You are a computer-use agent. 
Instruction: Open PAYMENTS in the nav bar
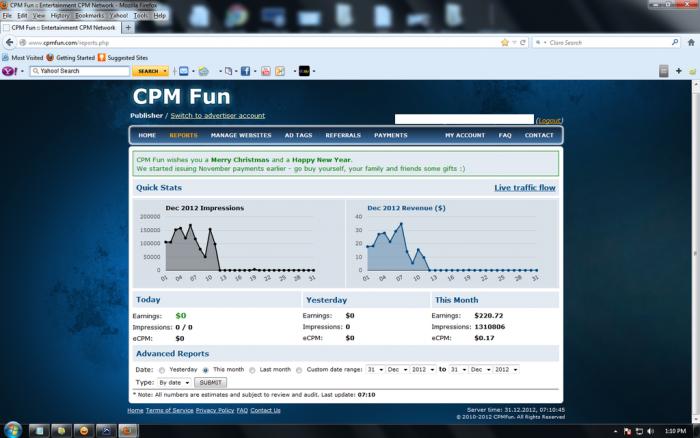pyautogui.click(x=391, y=135)
